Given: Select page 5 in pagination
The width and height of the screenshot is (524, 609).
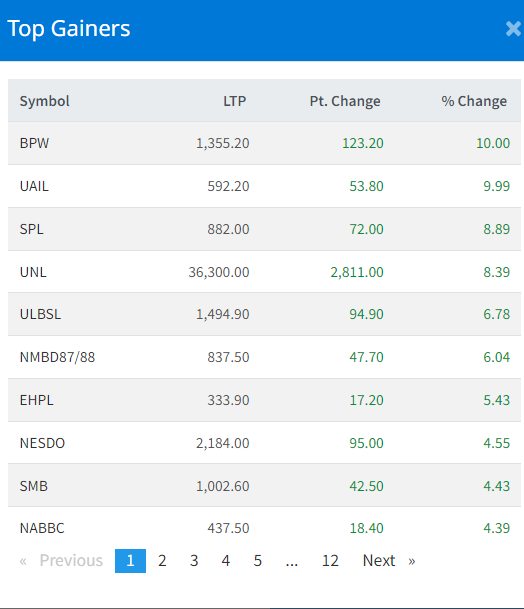Looking at the screenshot, I should pos(258,560).
